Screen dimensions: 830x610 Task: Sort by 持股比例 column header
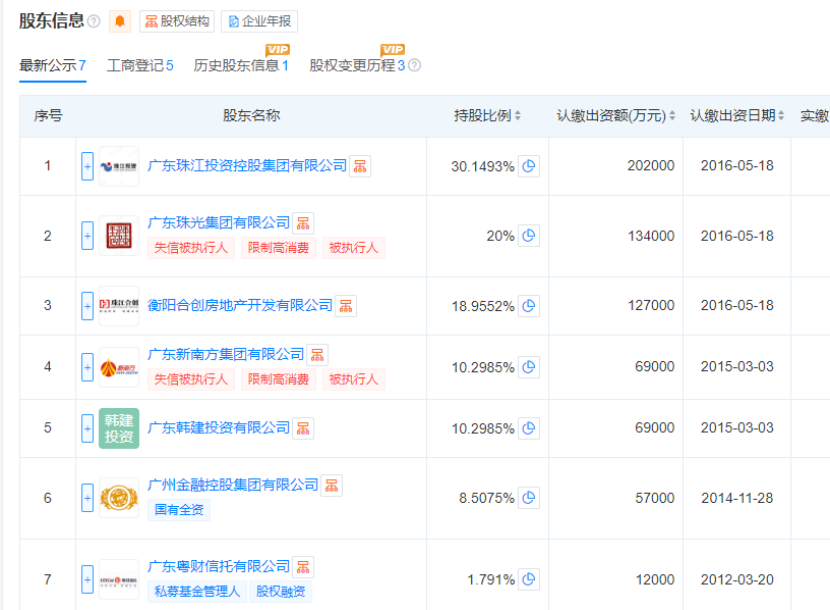(488, 116)
